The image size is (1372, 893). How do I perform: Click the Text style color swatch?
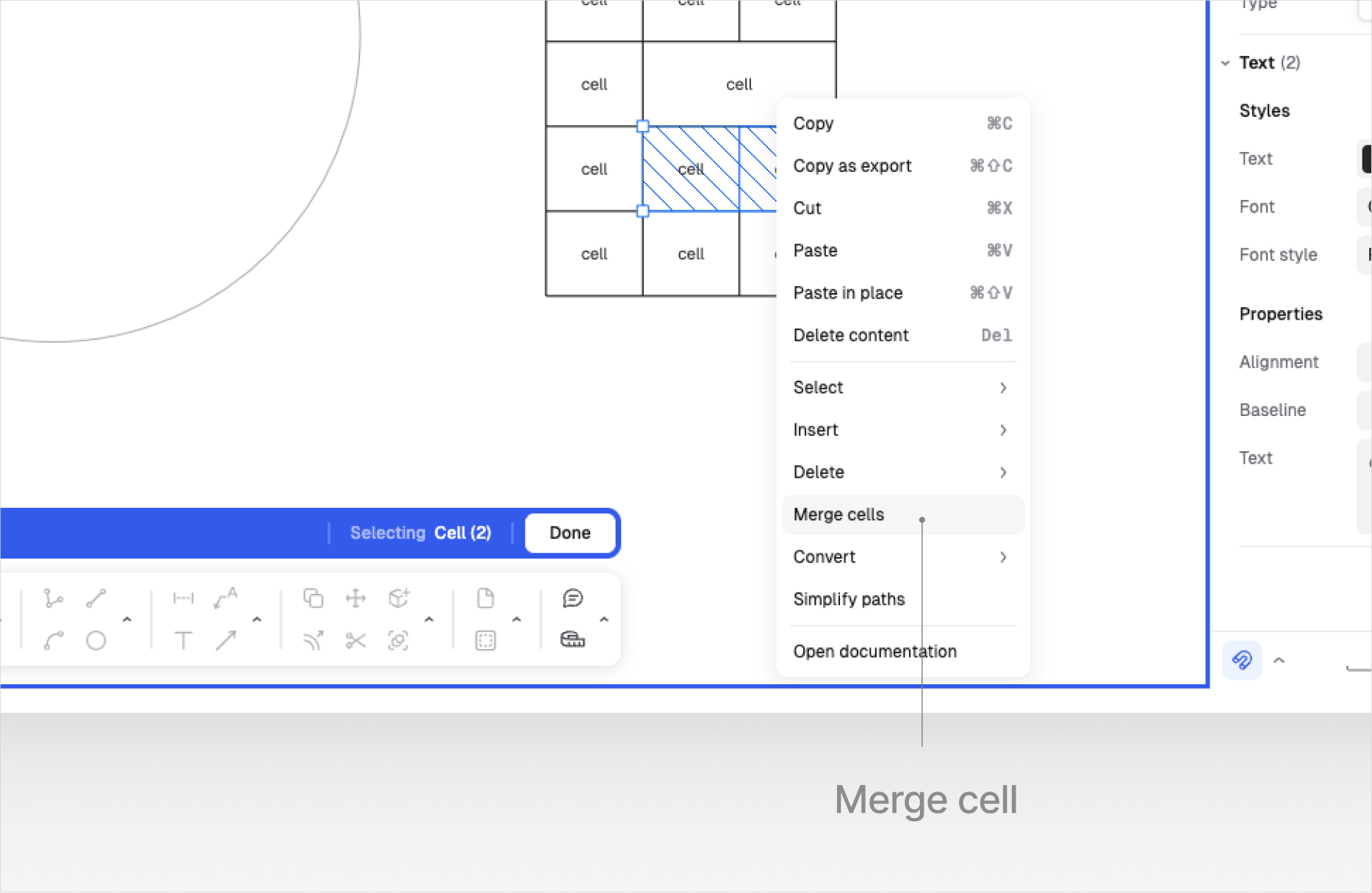[x=1365, y=159]
